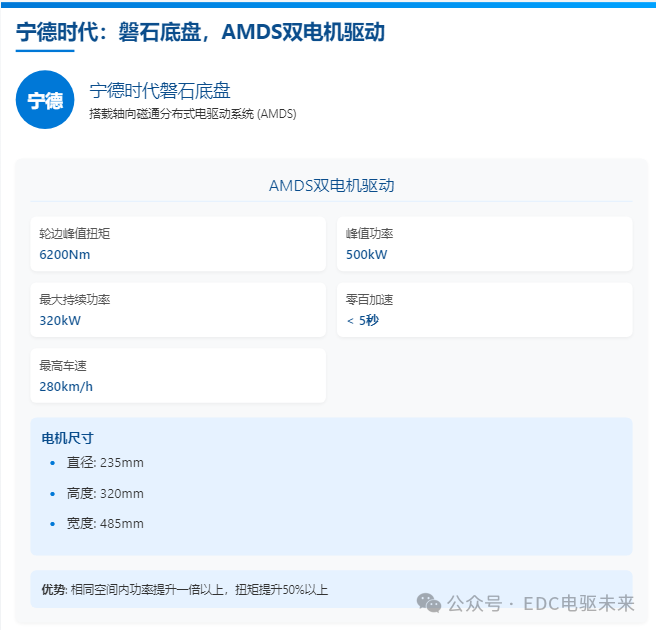
Task: Select subtitle 搭载轴向磁通分布式电驱动系统 (AMDS)
Action: tap(193, 114)
